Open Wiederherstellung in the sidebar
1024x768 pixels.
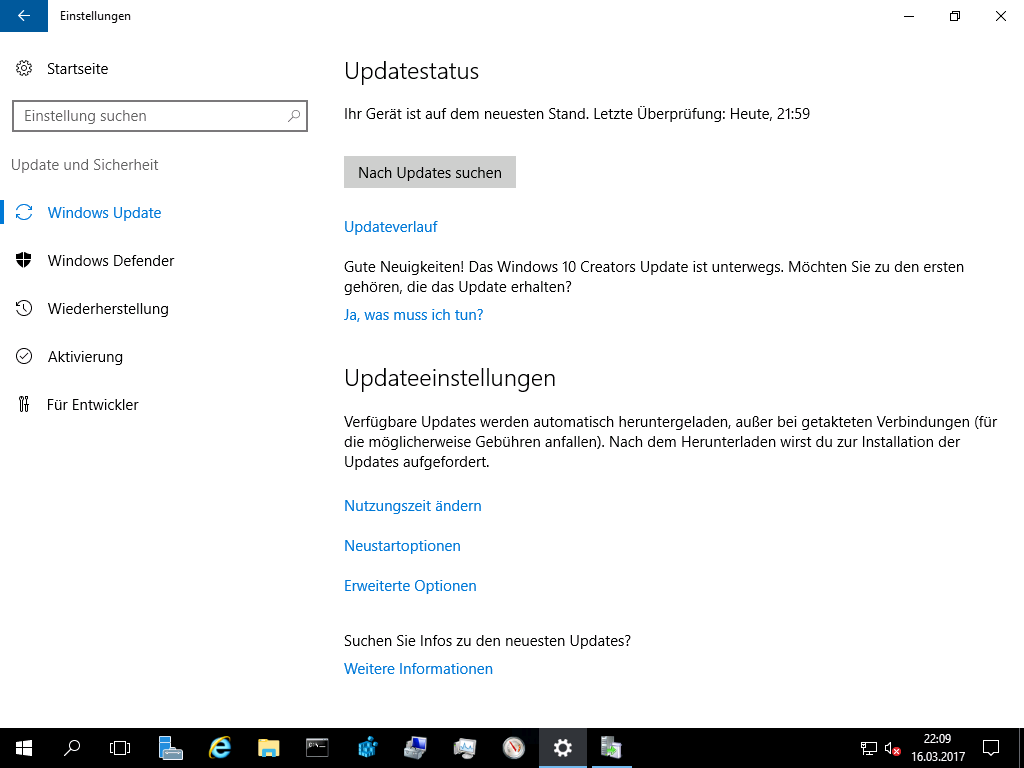(108, 309)
